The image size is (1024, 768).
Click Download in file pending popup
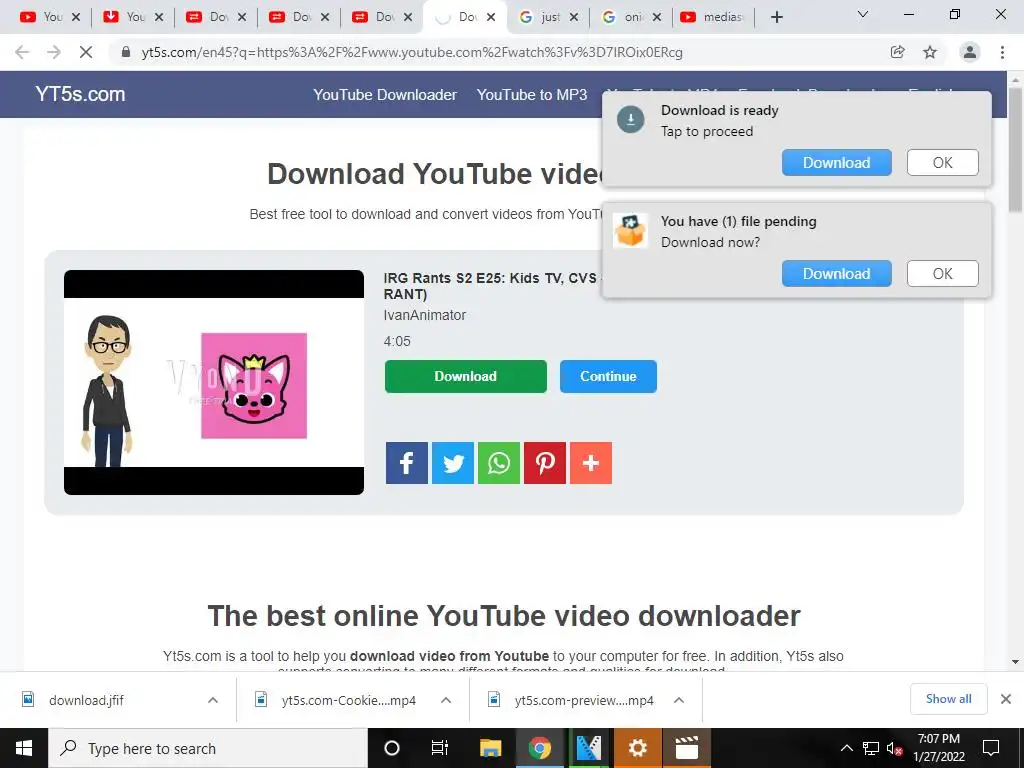pos(837,274)
